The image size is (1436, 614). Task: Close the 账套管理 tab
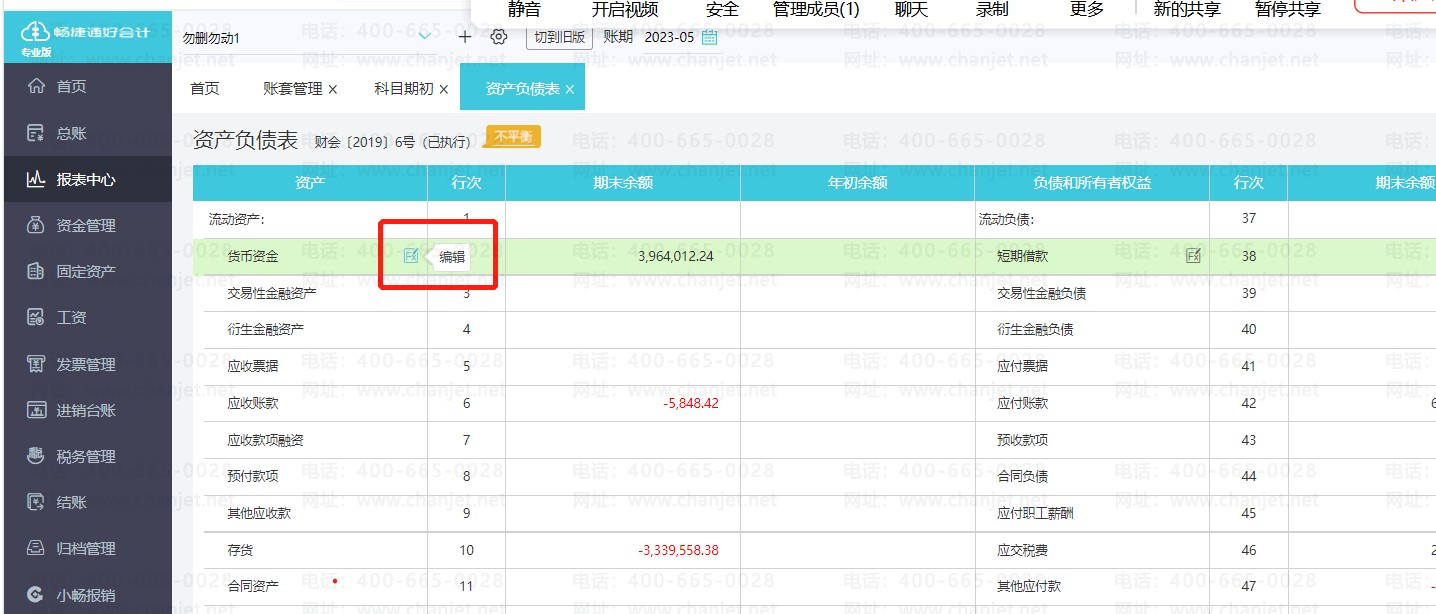pos(333,90)
